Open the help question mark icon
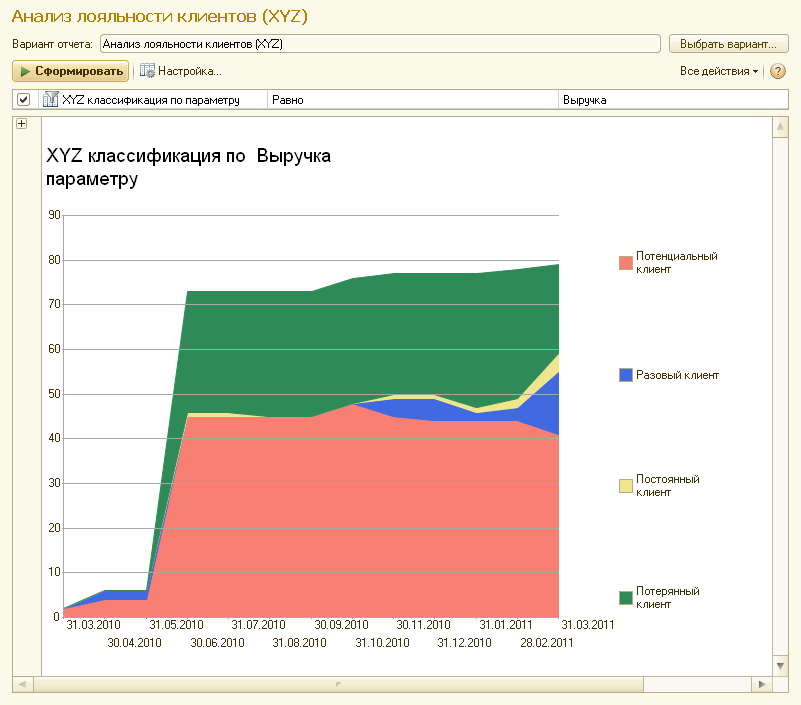The image size is (801, 705). (x=778, y=71)
